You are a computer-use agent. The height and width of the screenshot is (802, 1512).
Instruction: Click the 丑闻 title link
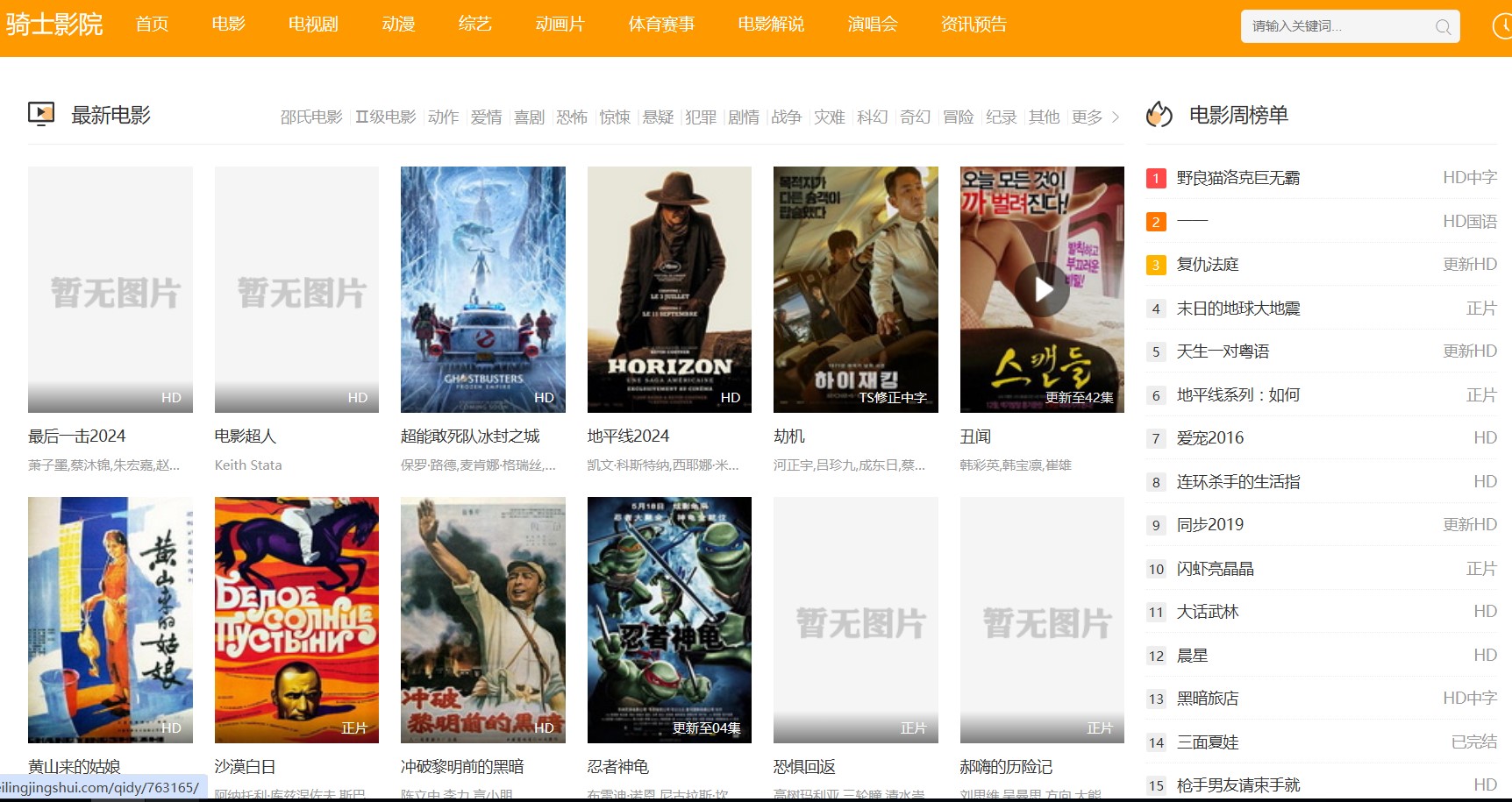[975, 436]
